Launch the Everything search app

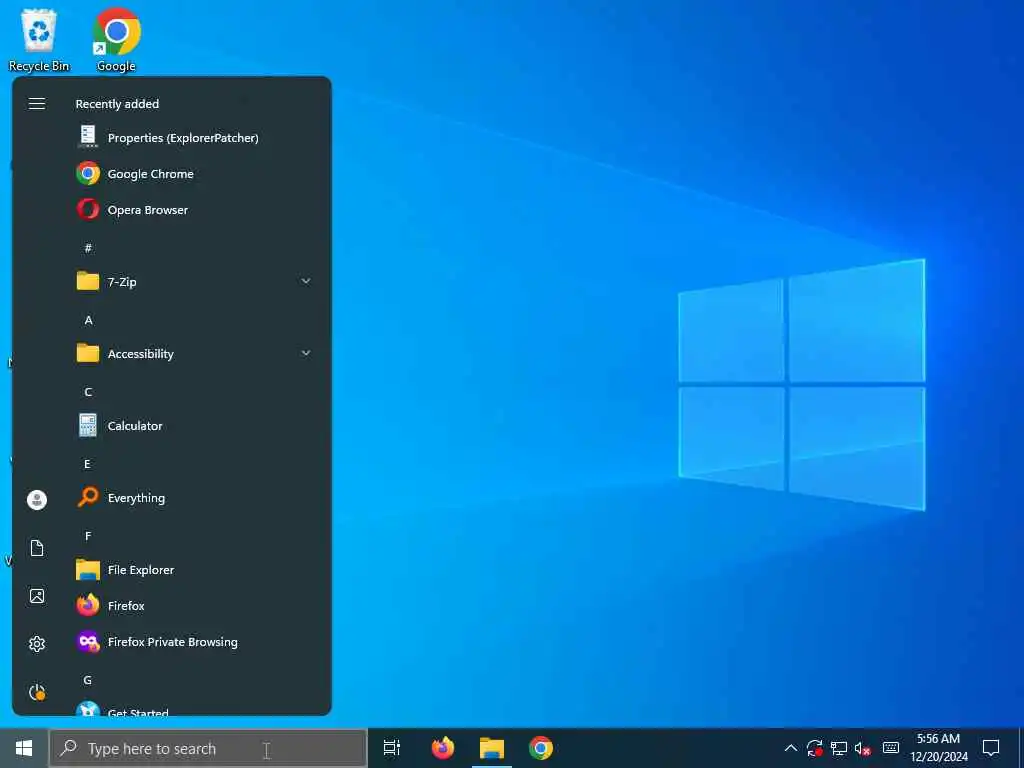point(196,498)
